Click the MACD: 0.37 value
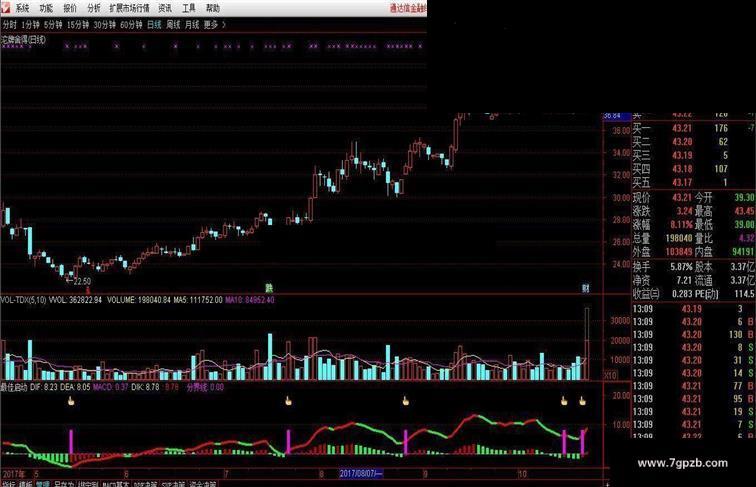This screenshot has height=487, width=756. [x=111, y=387]
